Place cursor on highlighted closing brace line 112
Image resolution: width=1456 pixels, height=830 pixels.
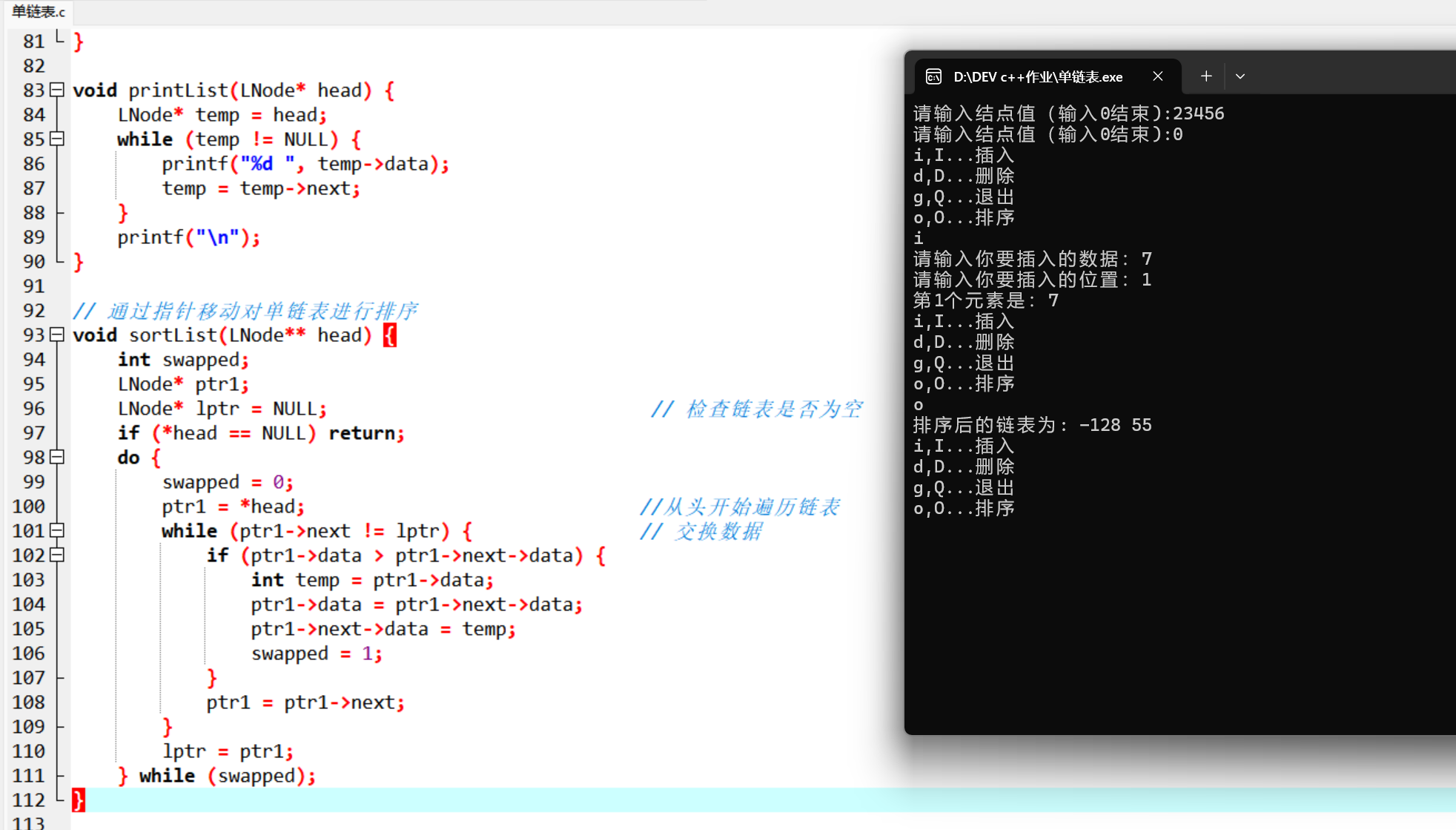point(79,800)
